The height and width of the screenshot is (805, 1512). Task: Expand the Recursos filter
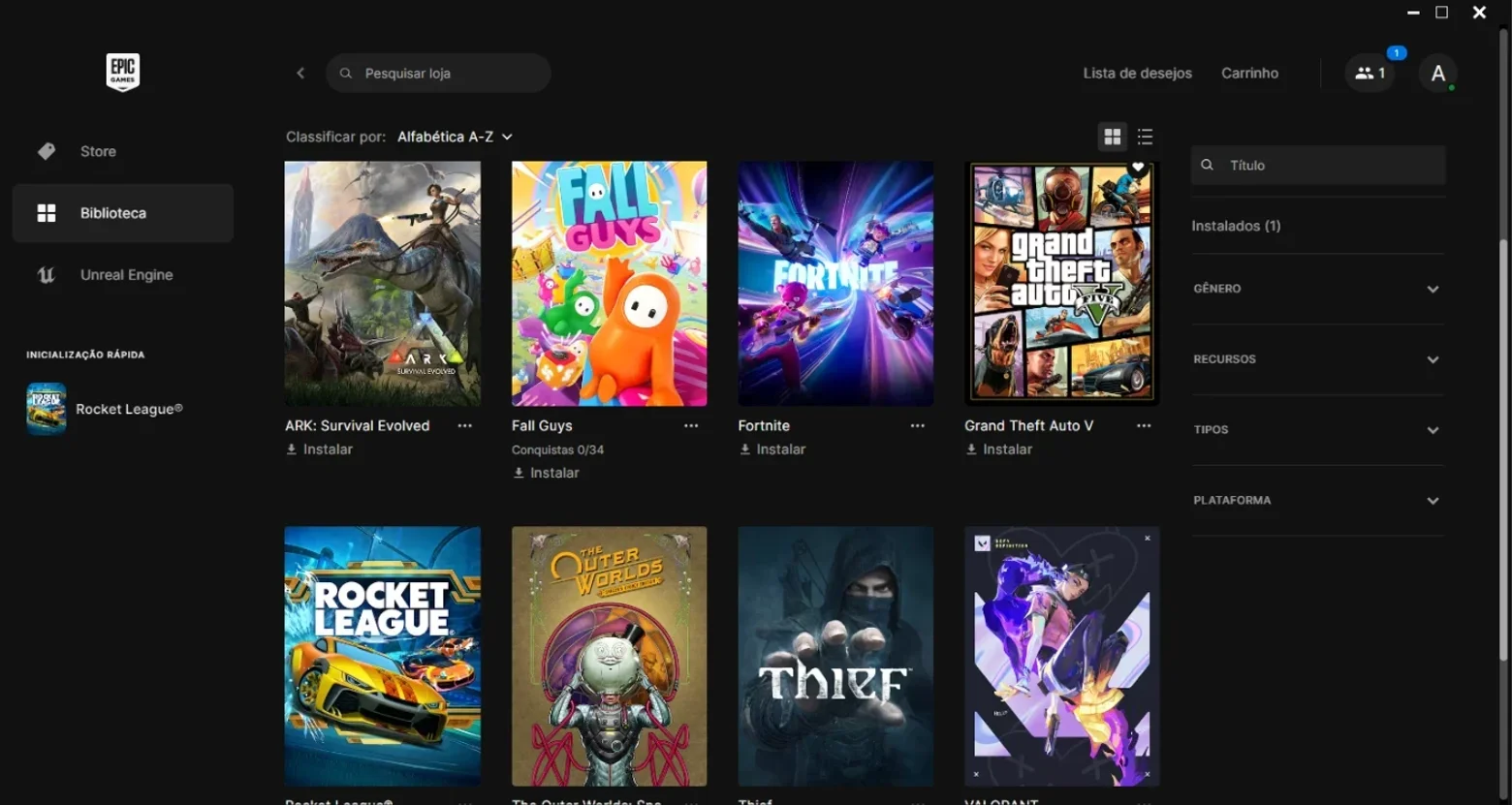coord(1318,359)
